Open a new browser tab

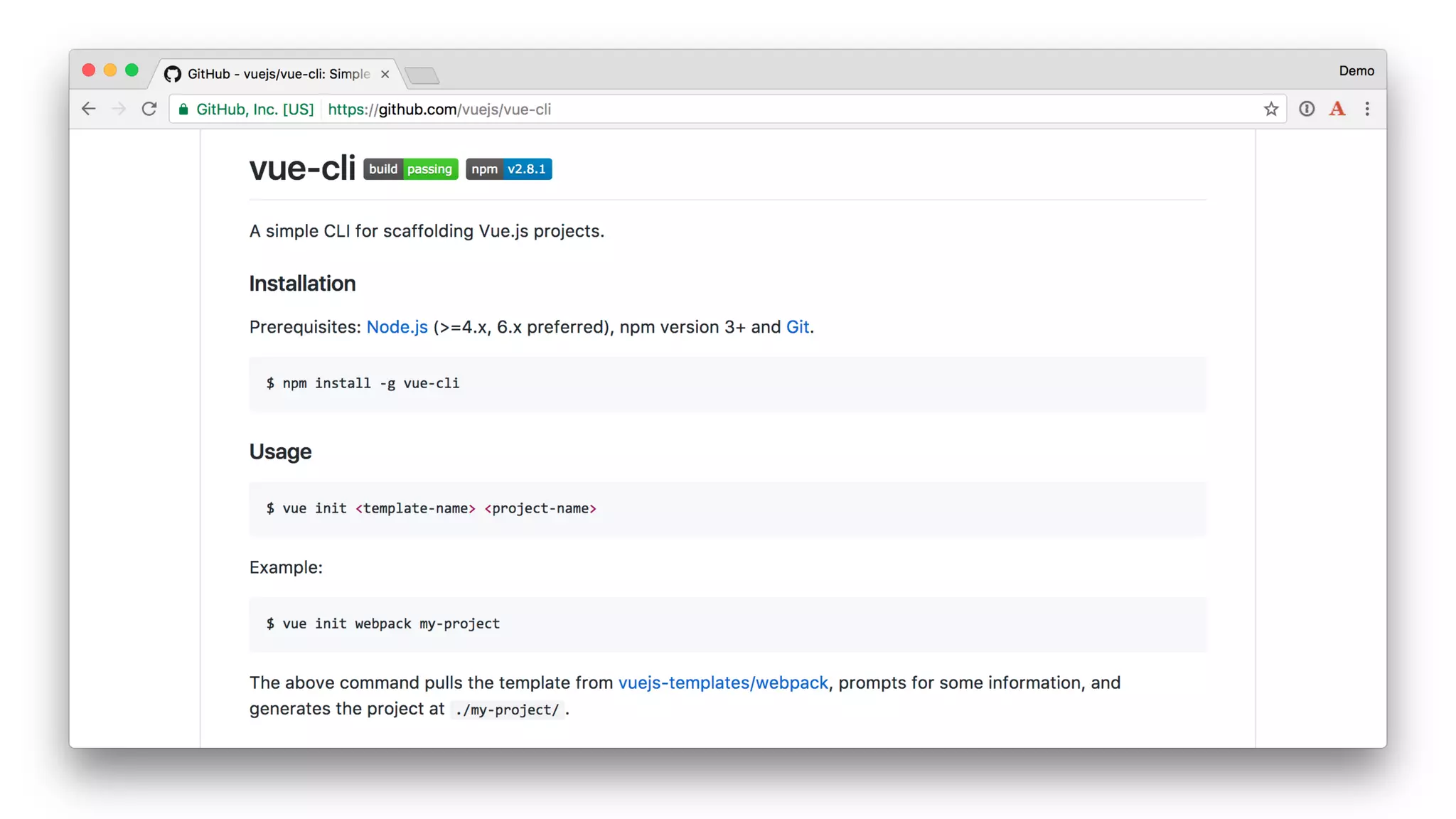click(x=422, y=75)
